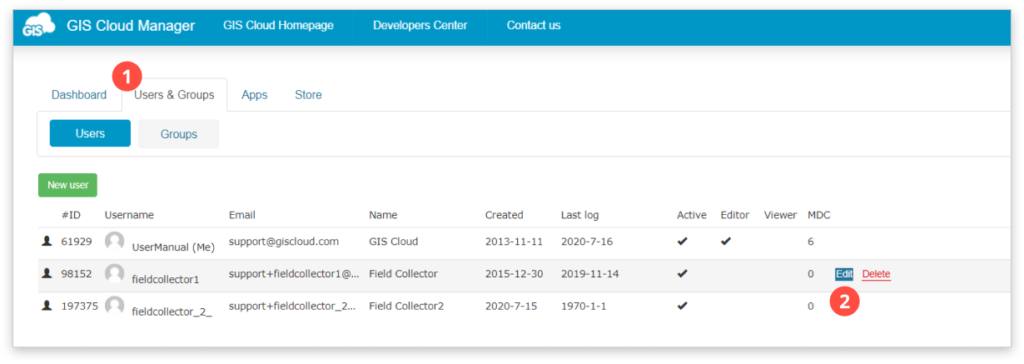Select the Users & Groups tab
Image resolution: width=1024 pixels, height=364 pixels.
point(174,95)
